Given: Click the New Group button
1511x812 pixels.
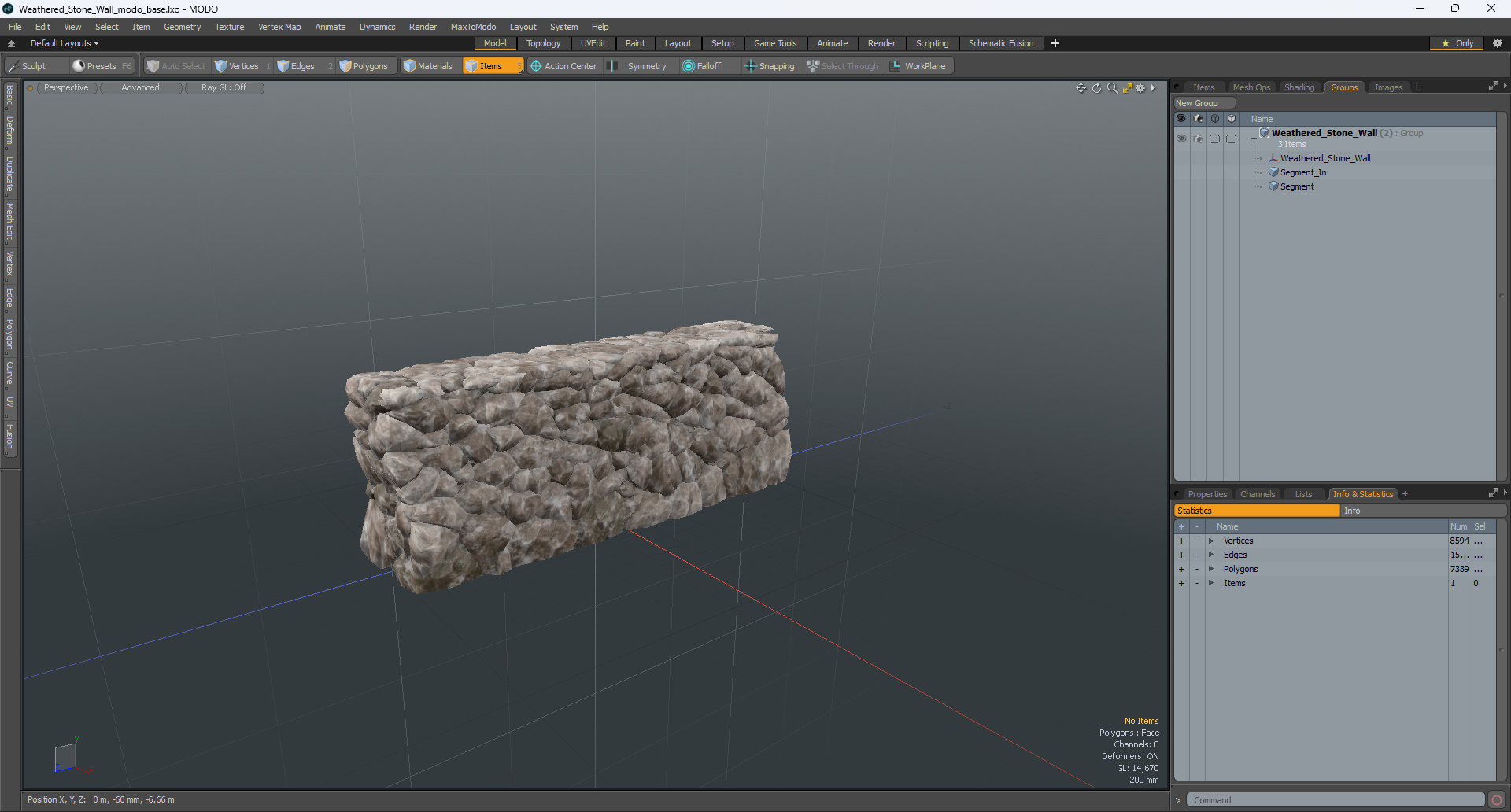Looking at the screenshot, I should tap(1204, 103).
